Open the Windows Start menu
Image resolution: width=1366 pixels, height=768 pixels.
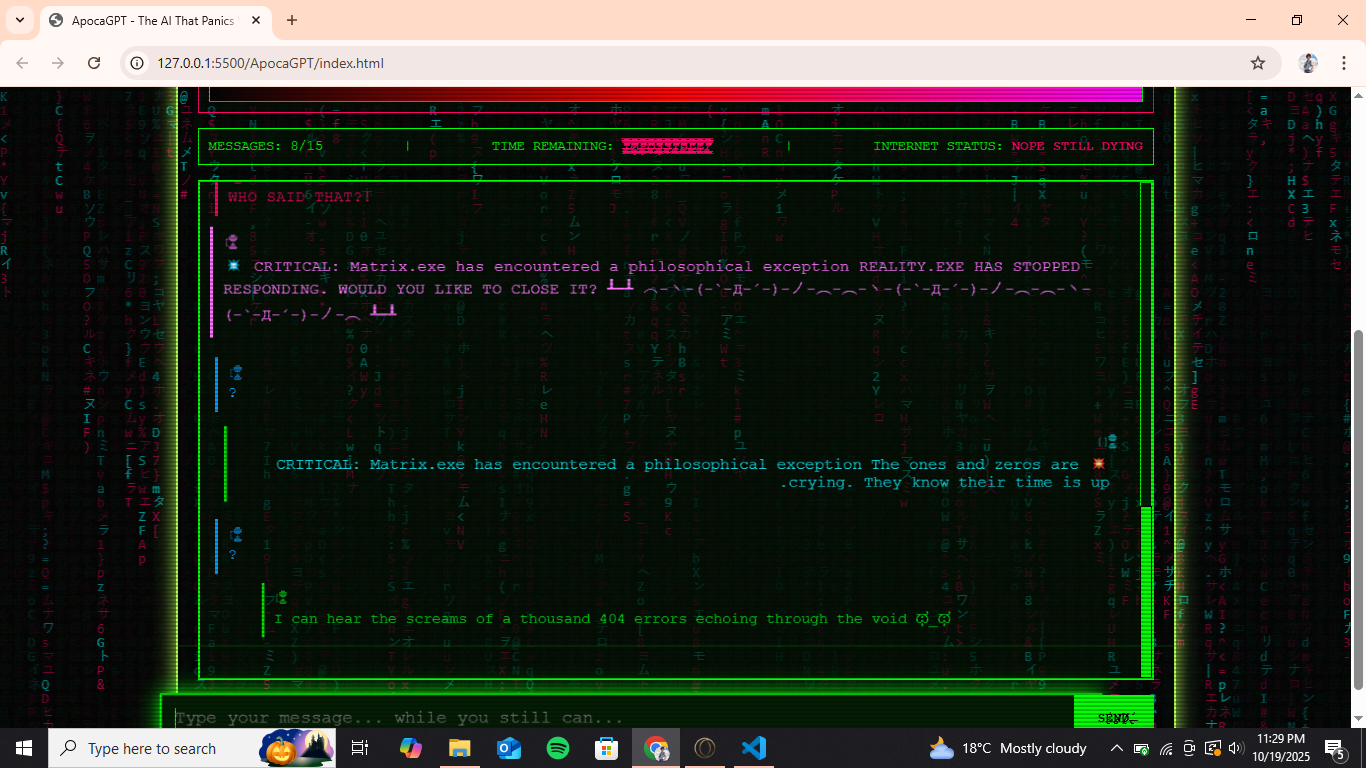coord(23,748)
